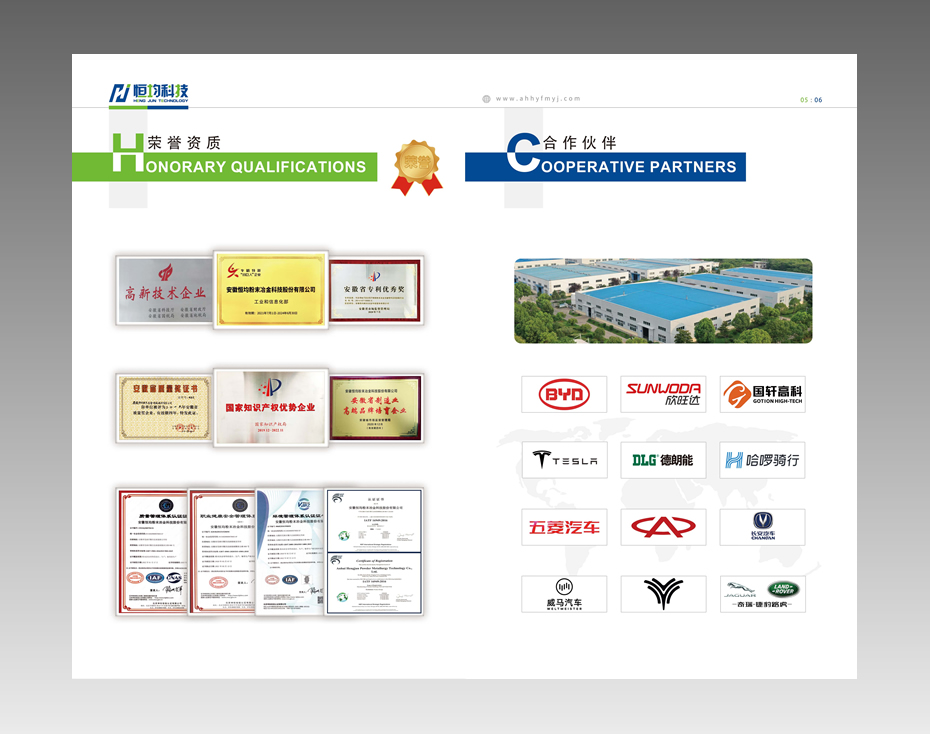Viewport: 930px width, 734px height.
Task: Open the upper IATF 16949 certificate image
Action: click(x=374, y=520)
